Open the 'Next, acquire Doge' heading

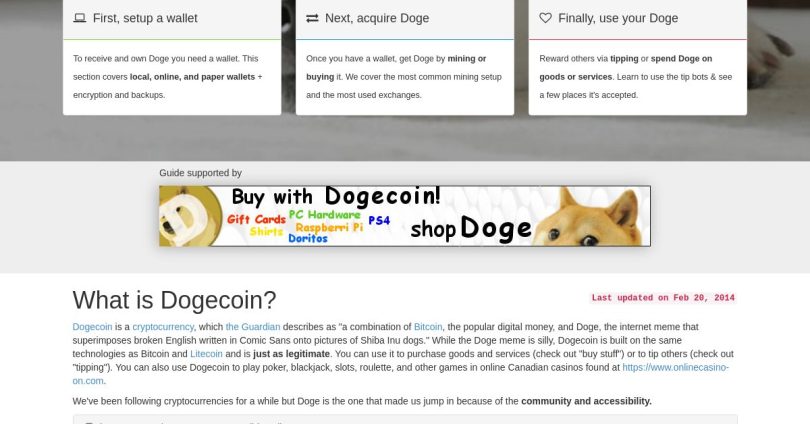[377, 18]
